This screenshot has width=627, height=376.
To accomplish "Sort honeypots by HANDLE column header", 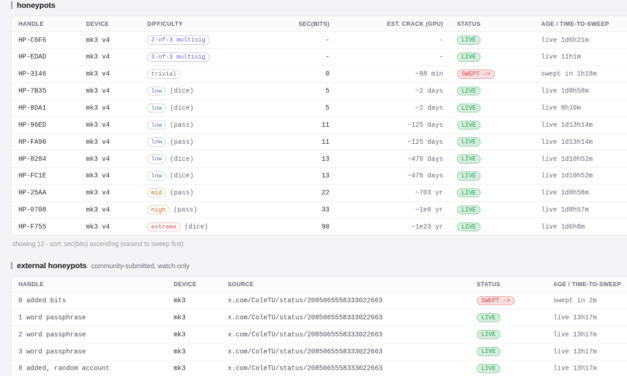I will 31,24.
